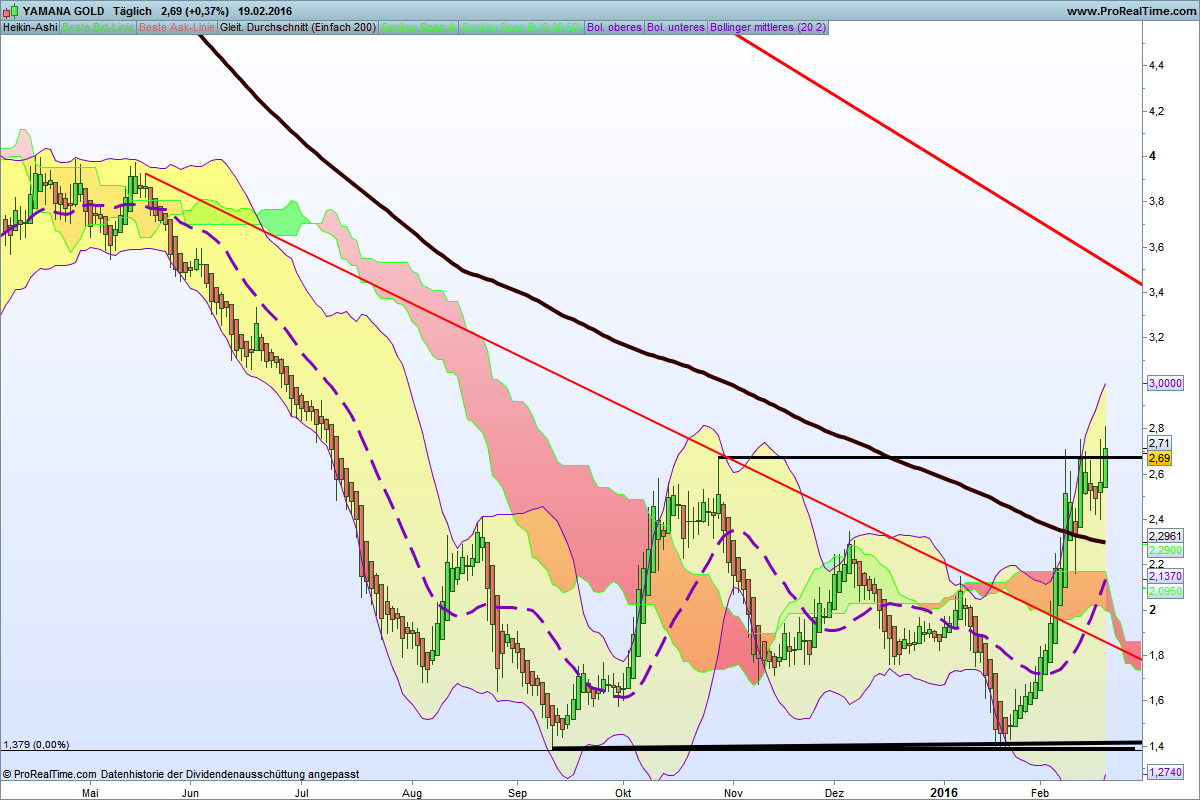This screenshot has height=800, width=1200.
Task: Click the yellow 2,69 current price tag
Action: (x=1159, y=458)
